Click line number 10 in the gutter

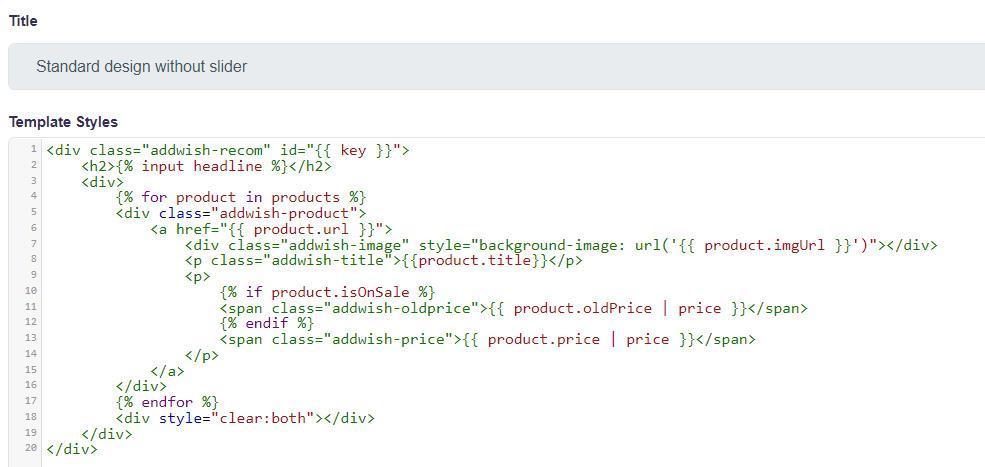click(30, 291)
